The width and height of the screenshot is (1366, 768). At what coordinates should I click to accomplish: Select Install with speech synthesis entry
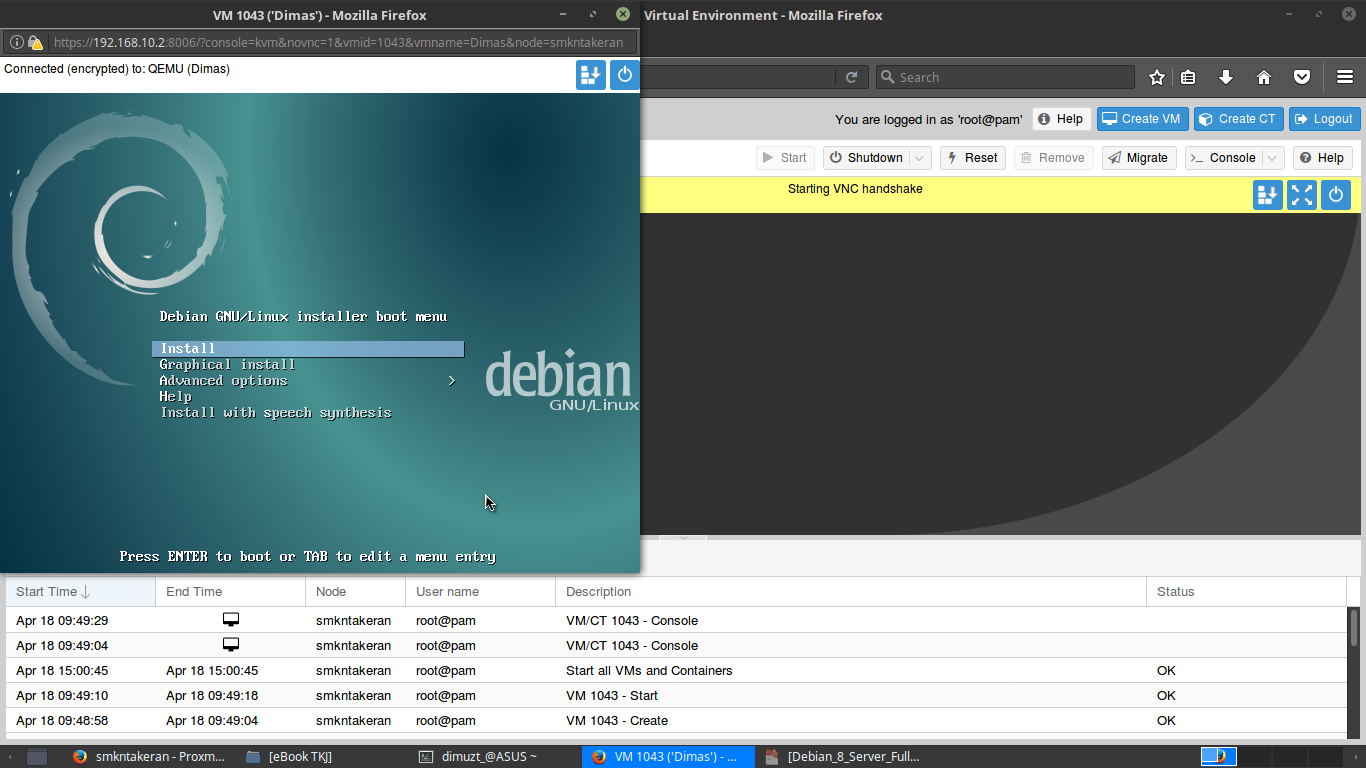(x=275, y=413)
